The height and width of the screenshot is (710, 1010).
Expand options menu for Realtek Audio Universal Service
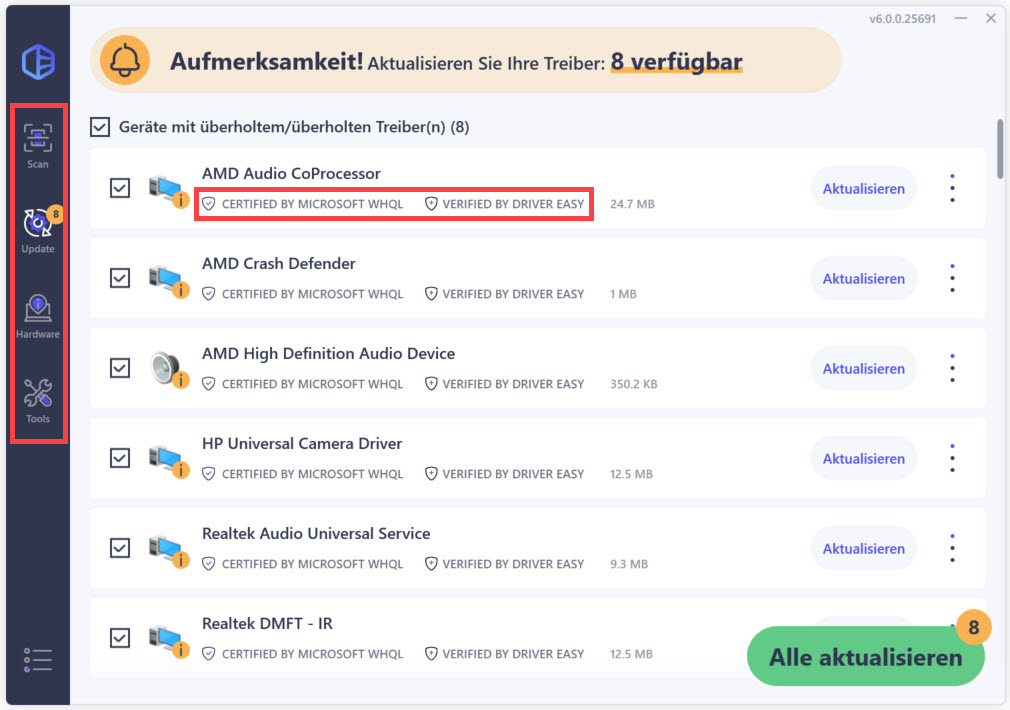952,548
